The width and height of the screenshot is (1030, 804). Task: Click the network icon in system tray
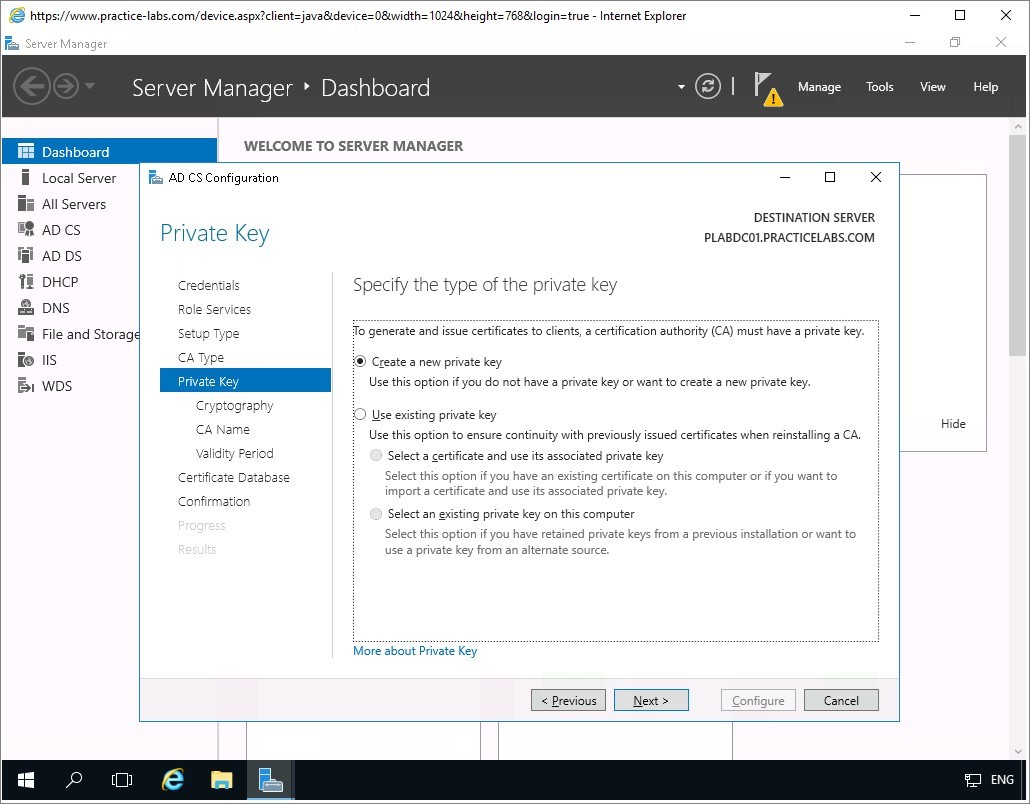click(972, 780)
